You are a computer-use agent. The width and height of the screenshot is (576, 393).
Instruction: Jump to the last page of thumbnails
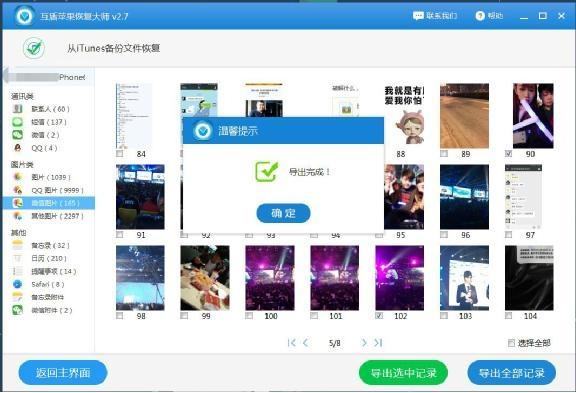coord(378,343)
